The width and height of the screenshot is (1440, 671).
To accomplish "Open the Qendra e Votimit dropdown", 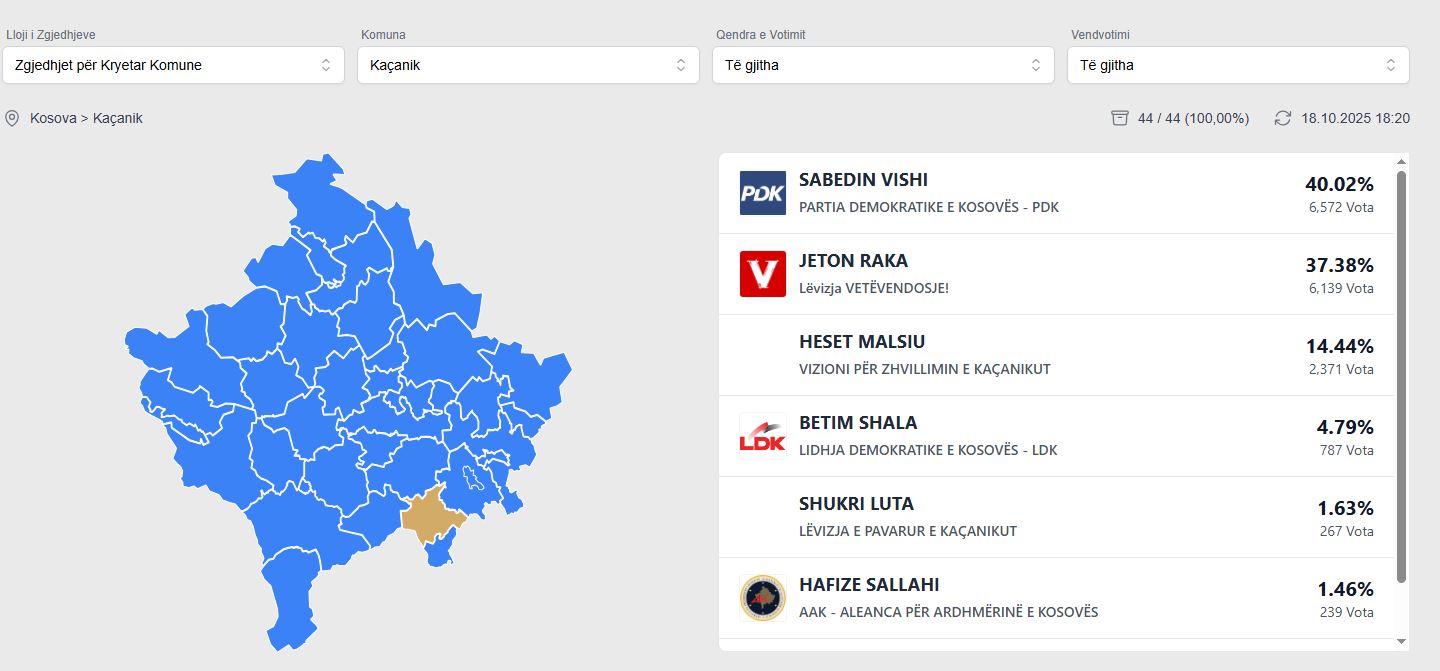I will tap(883, 65).
